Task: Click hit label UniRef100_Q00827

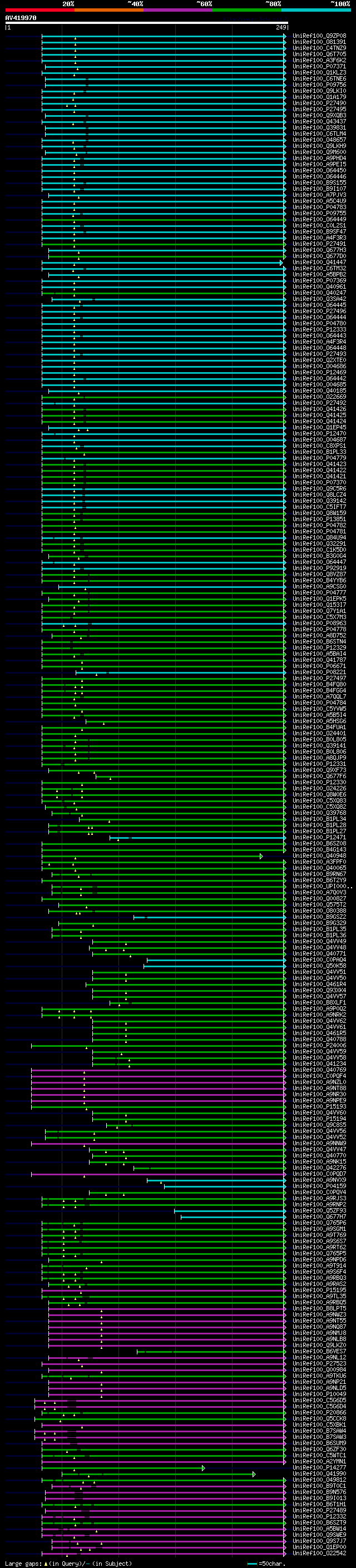Action: point(319,898)
